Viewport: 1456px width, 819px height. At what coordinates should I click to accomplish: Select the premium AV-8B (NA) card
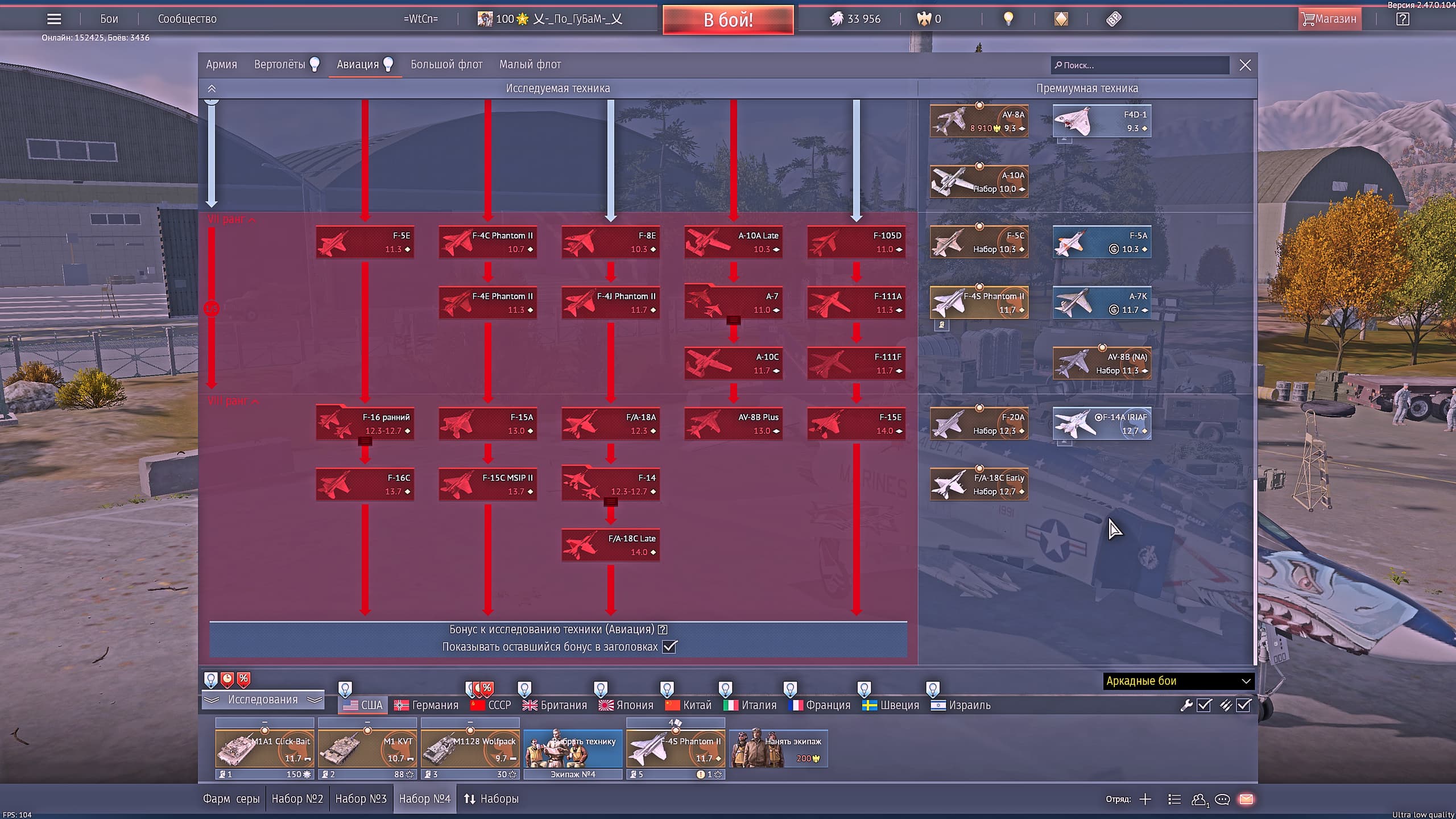click(1102, 363)
